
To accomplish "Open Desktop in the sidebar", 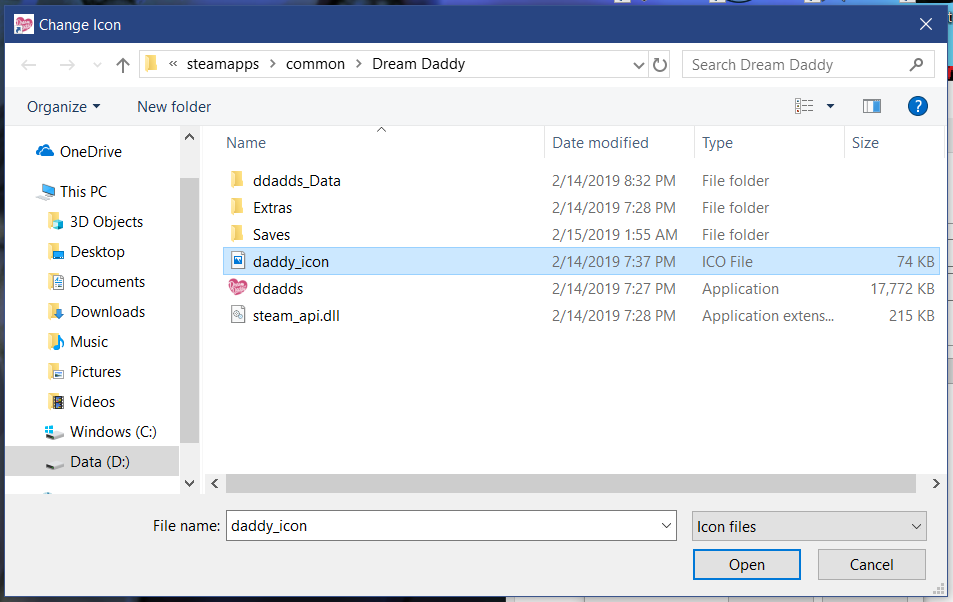I will coord(97,252).
